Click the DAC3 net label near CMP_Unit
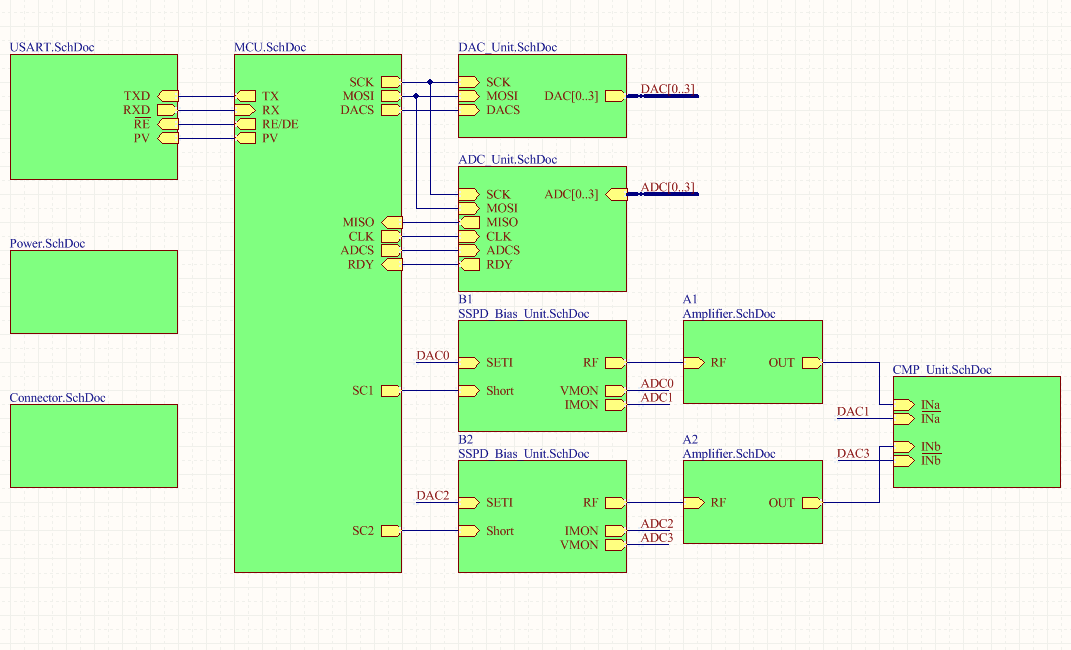Viewport: 1071px width, 650px height. click(x=853, y=454)
